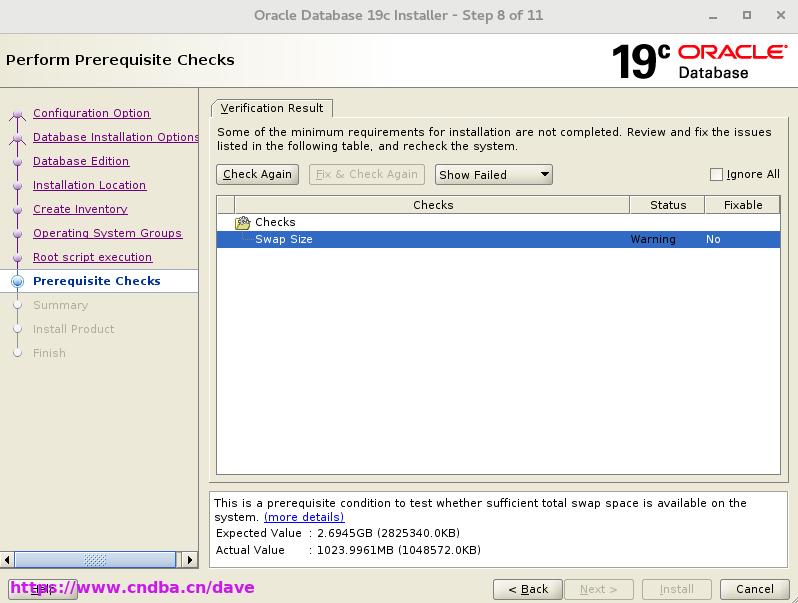798x603 pixels.
Task: Minimize the installer window
Action: click(713, 16)
